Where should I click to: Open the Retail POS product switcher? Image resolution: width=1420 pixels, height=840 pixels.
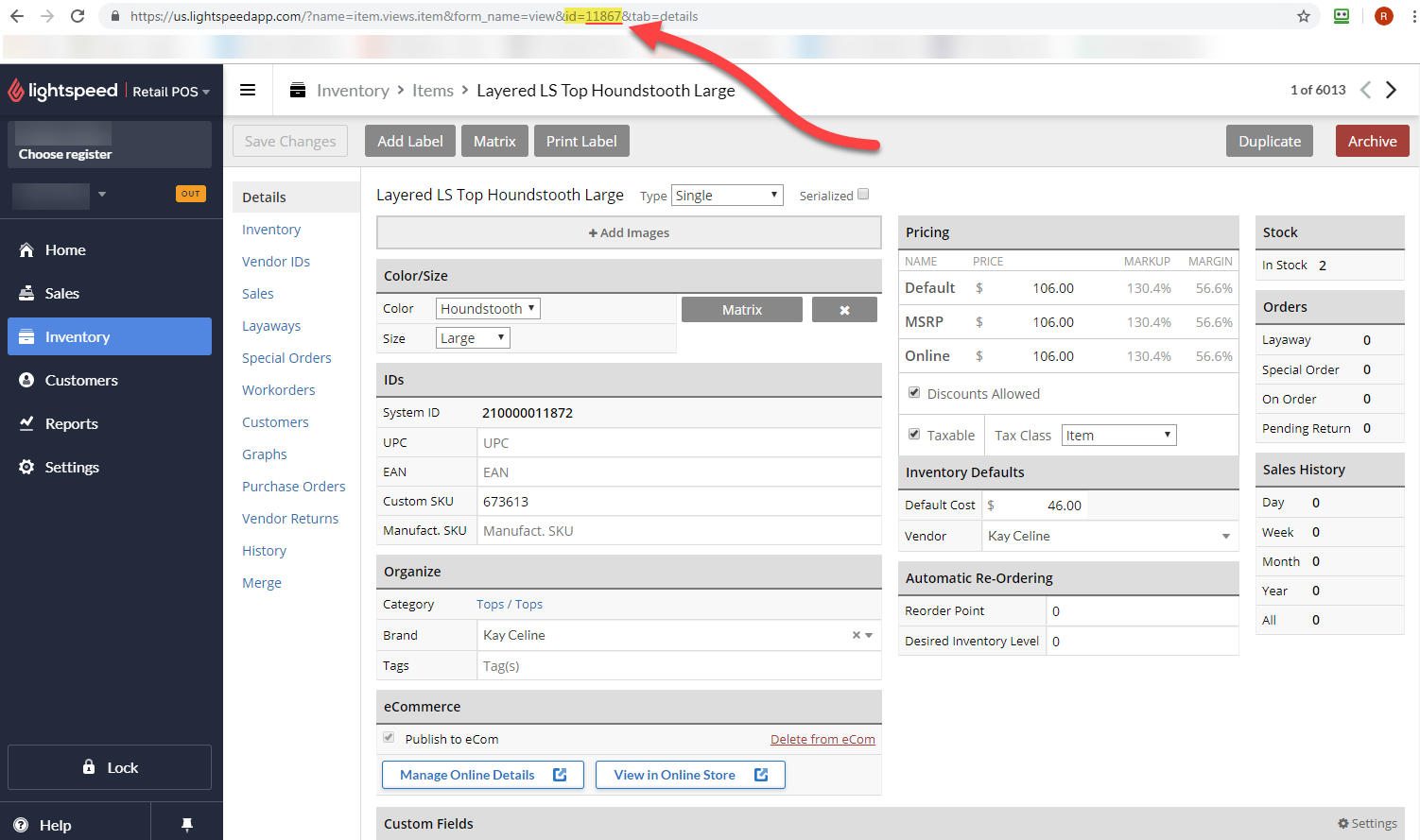(171, 92)
